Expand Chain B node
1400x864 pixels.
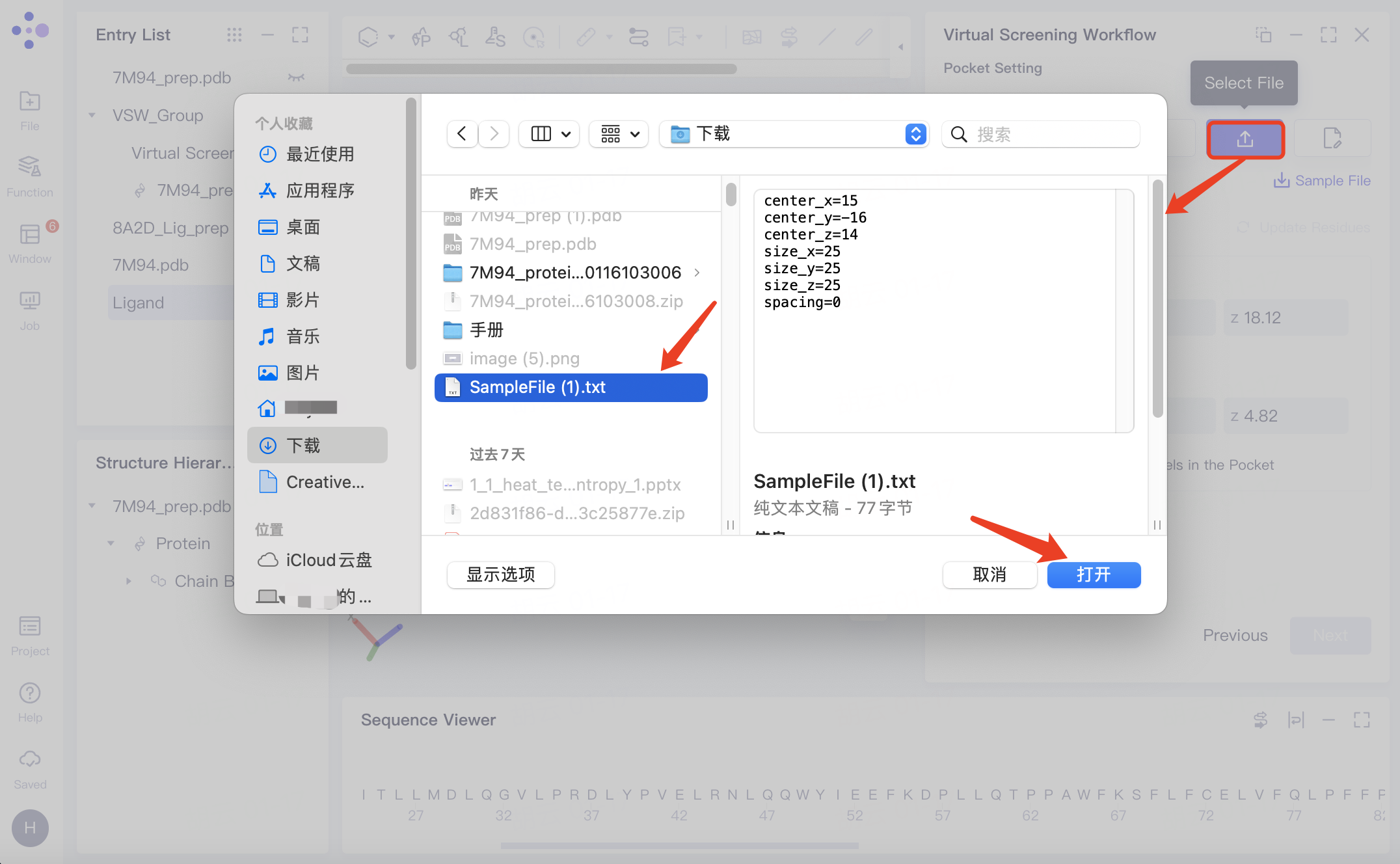pos(129,581)
